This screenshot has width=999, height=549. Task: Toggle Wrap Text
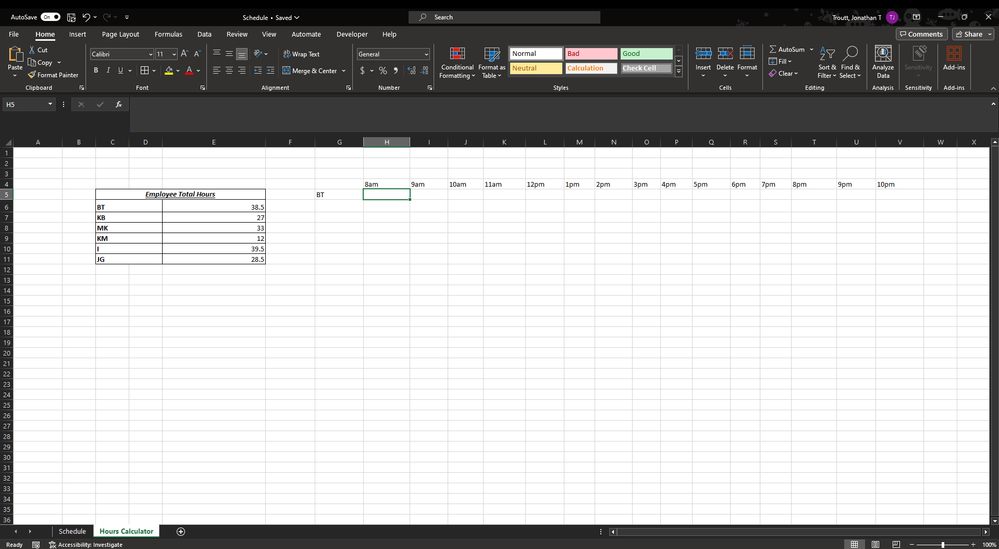pyautogui.click(x=301, y=54)
